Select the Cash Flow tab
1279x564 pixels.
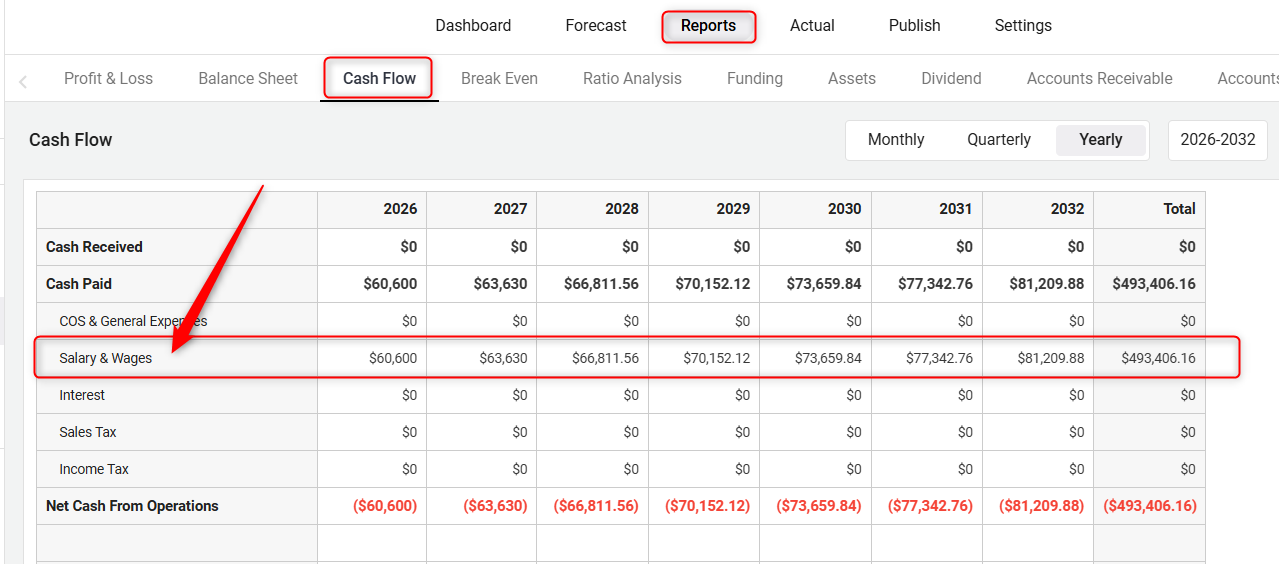[379, 78]
